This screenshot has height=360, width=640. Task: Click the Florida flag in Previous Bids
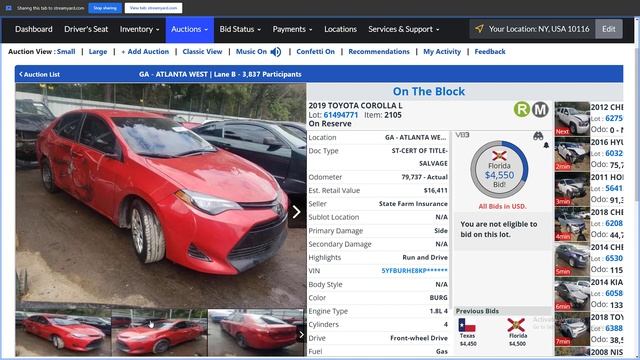(516, 325)
